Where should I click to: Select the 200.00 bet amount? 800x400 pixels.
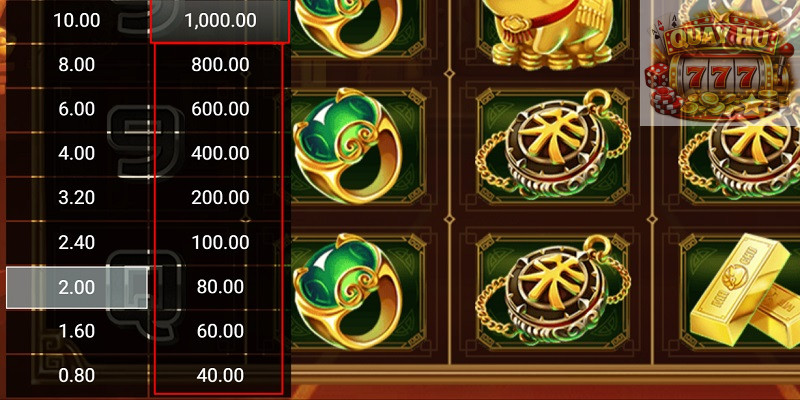220,198
